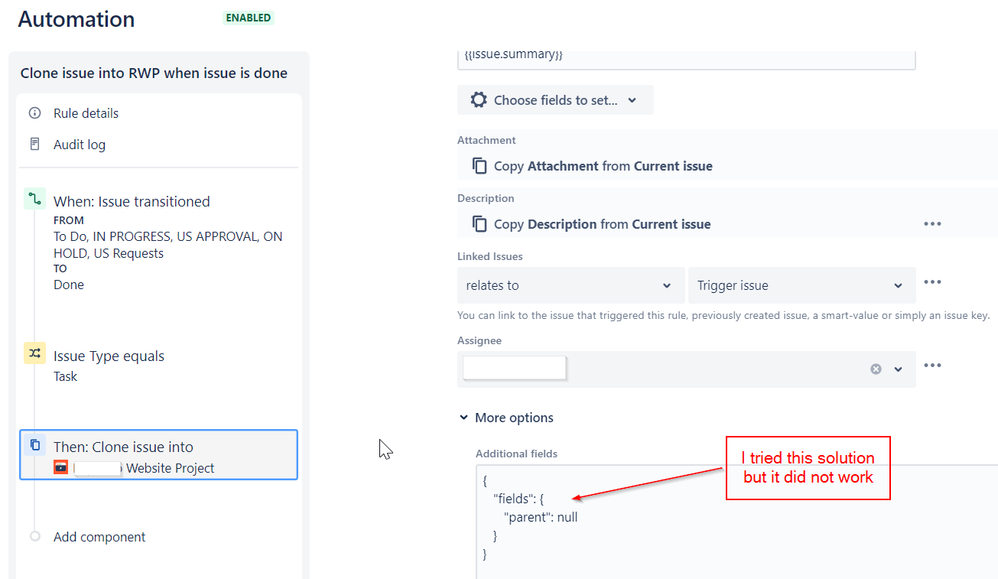Click the Audit log document icon
Image resolution: width=998 pixels, height=579 pixels.
[35, 144]
